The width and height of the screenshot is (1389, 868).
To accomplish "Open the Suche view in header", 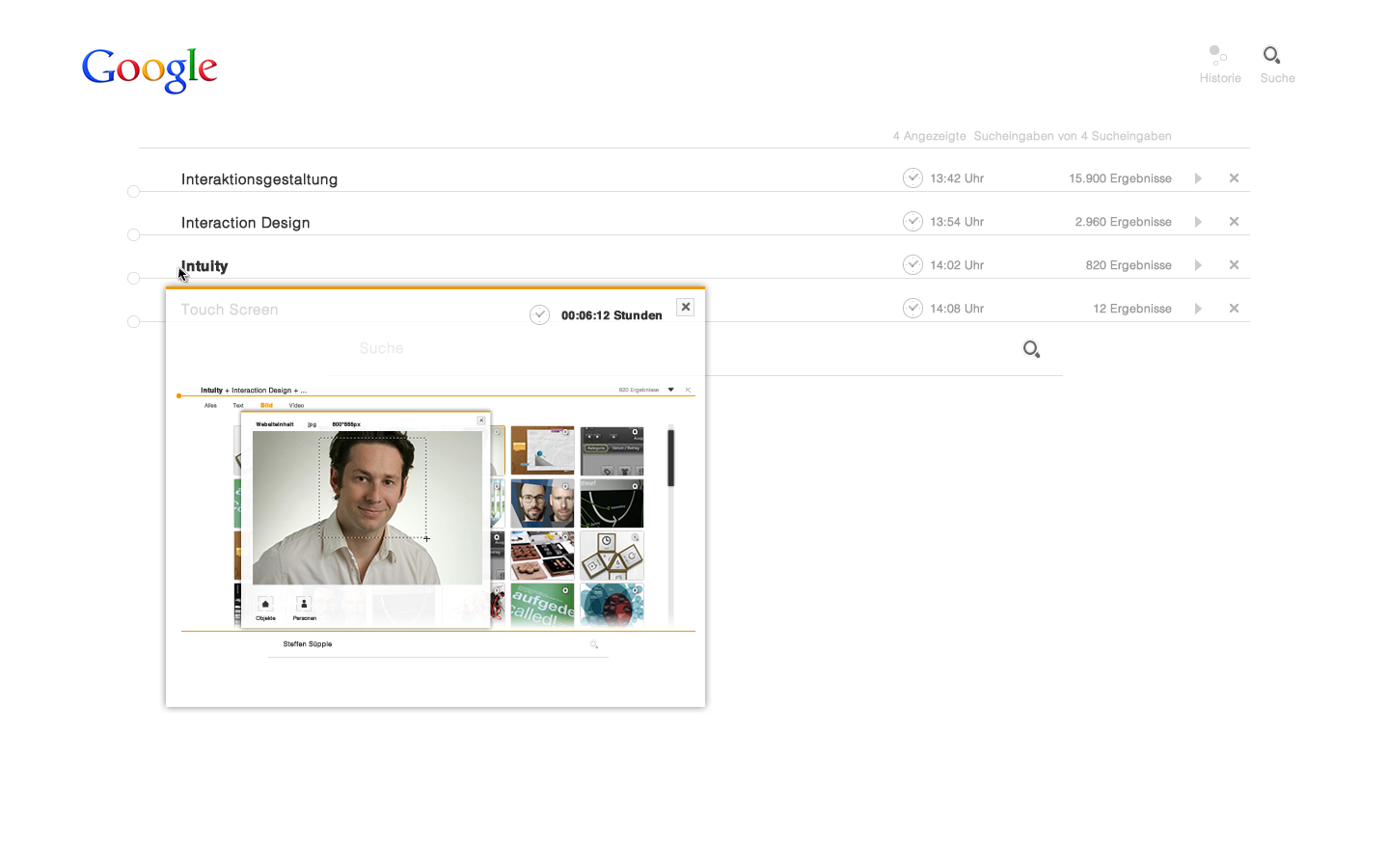I will [1276, 65].
